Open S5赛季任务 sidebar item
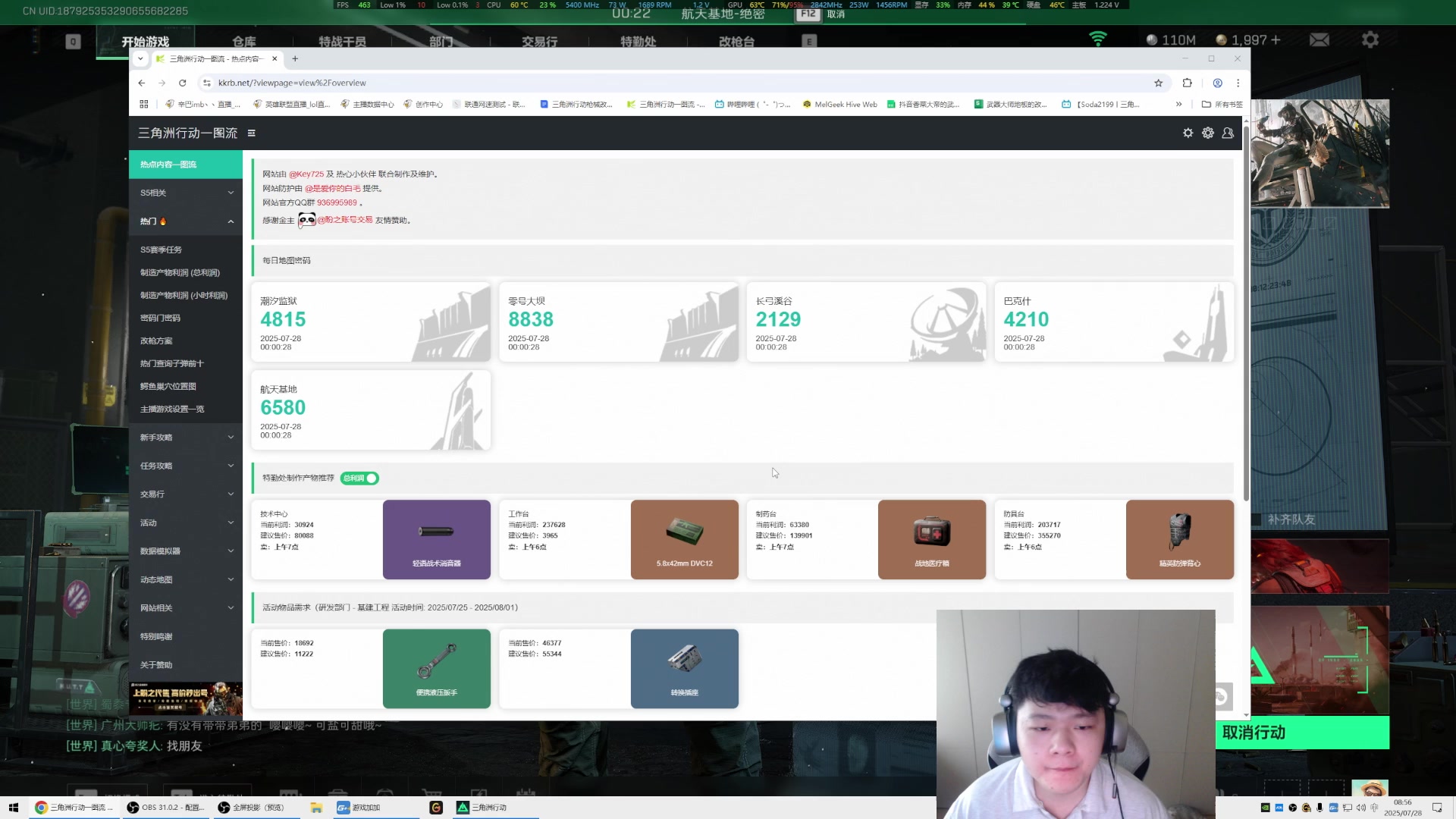The image size is (1456, 819). tap(185, 249)
